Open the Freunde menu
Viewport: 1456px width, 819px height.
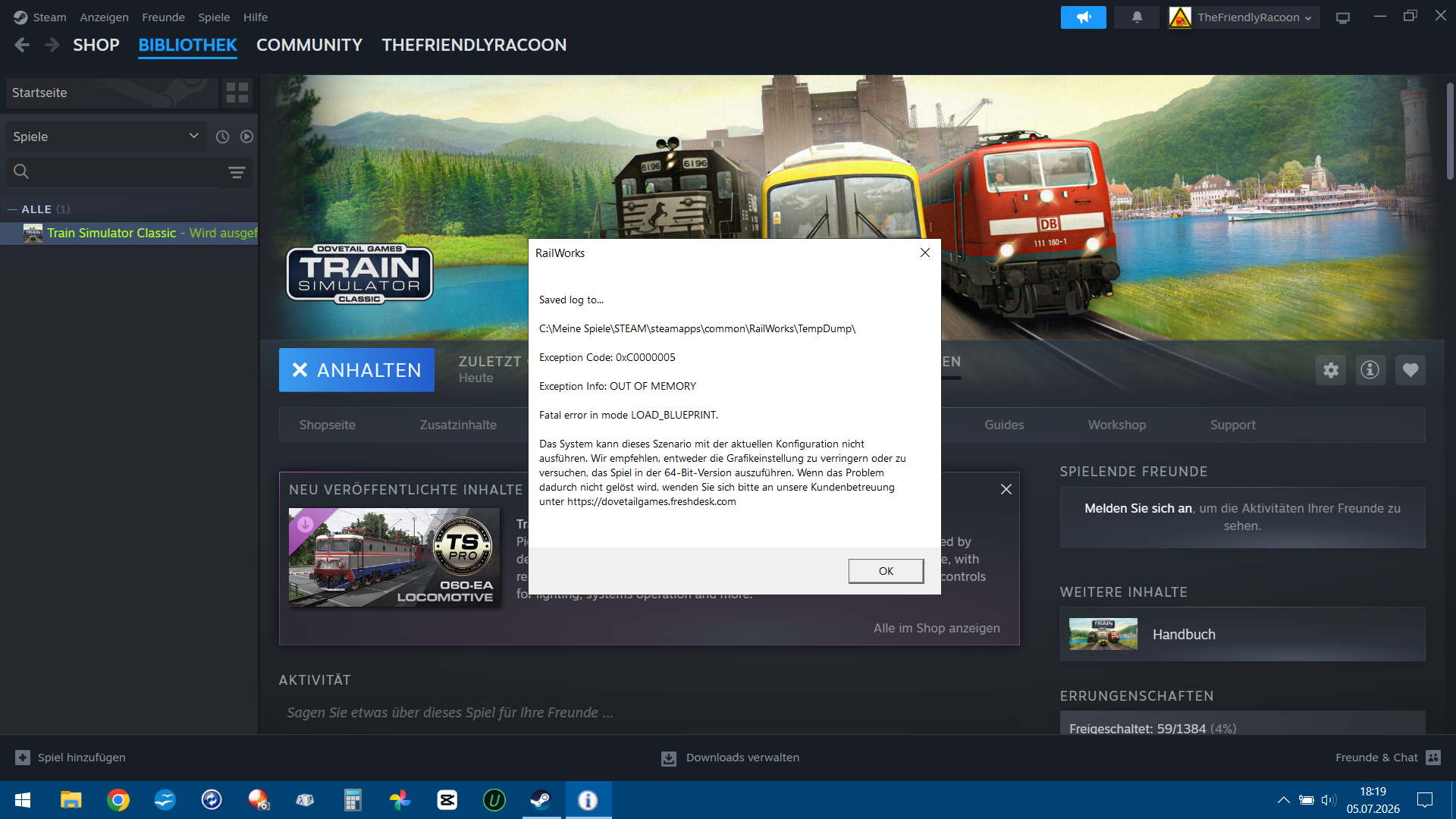click(163, 17)
